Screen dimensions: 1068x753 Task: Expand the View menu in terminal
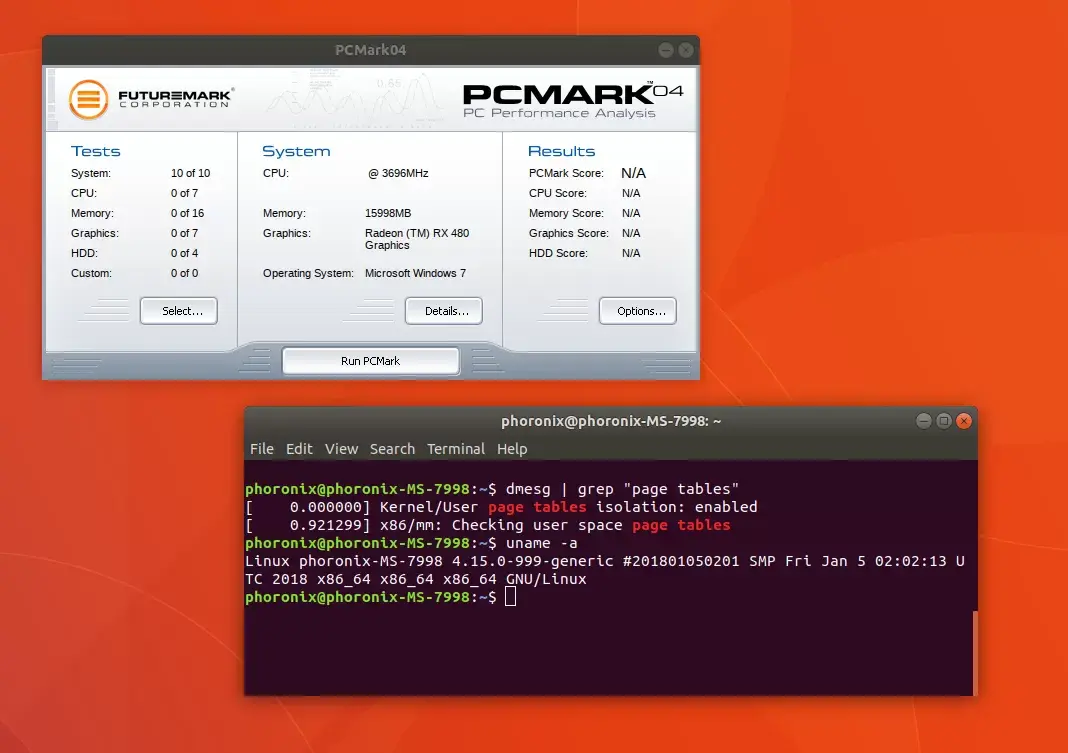341,449
